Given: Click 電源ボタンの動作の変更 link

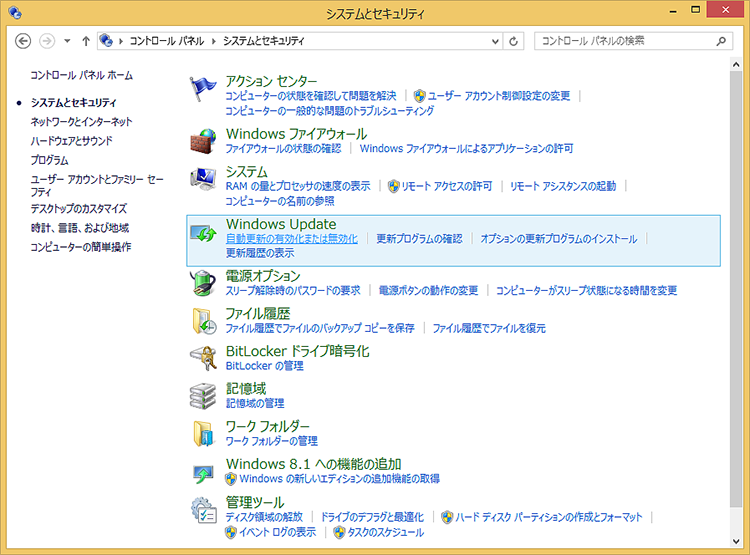Looking at the screenshot, I should tap(428, 290).
